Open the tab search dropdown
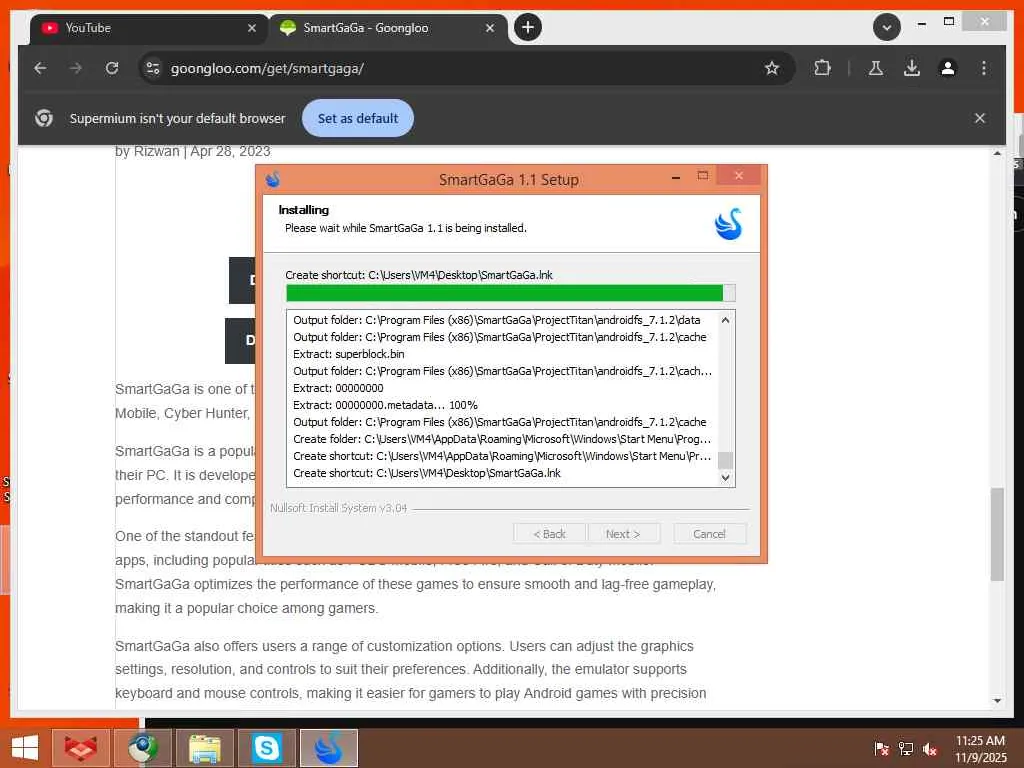Image resolution: width=1024 pixels, height=768 pixels. pos(887,27)
